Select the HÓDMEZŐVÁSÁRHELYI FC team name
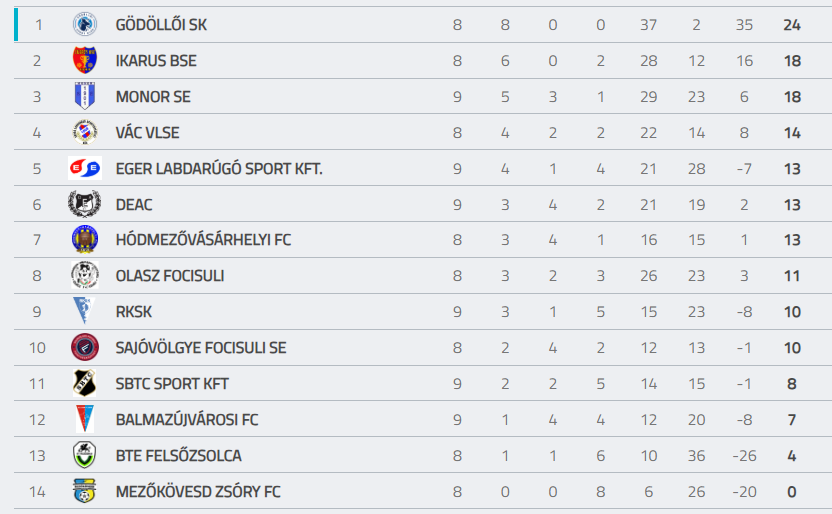This screenshot has width=832, height=514. (203, 240)
